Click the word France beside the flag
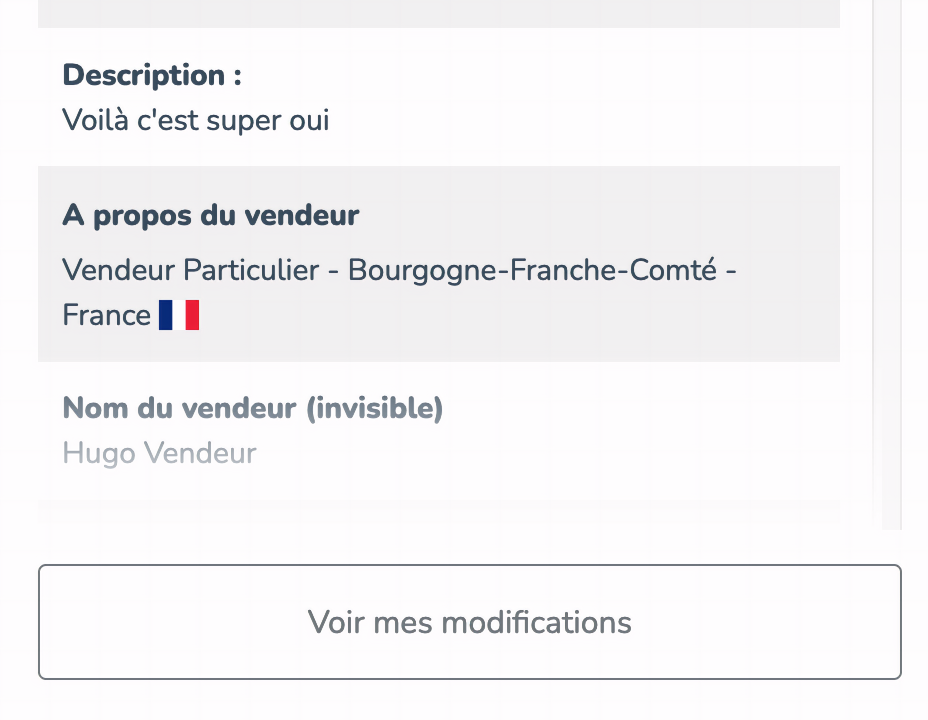 107,315
